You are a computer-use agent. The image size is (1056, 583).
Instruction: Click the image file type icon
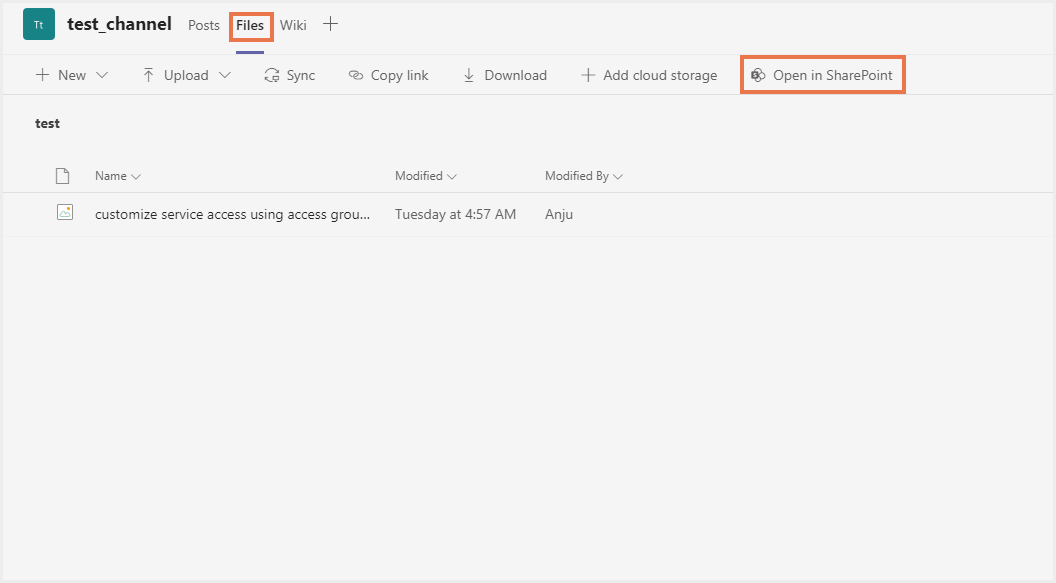[65, 212]
